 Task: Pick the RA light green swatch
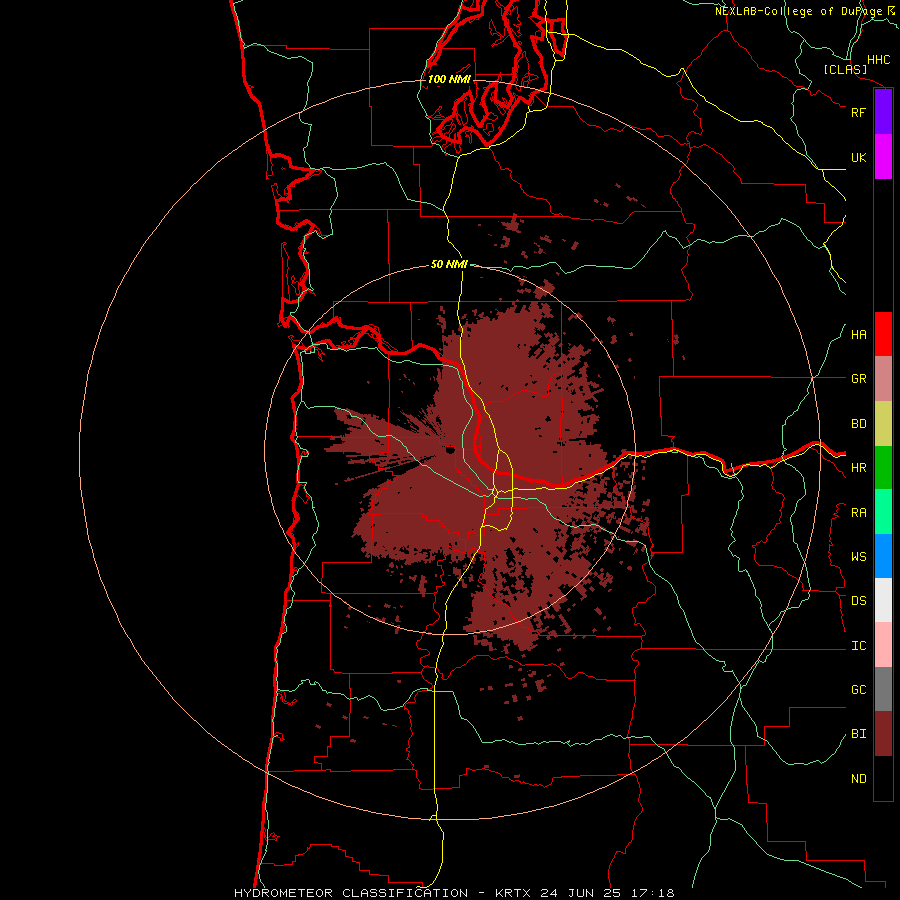point(883,512)
